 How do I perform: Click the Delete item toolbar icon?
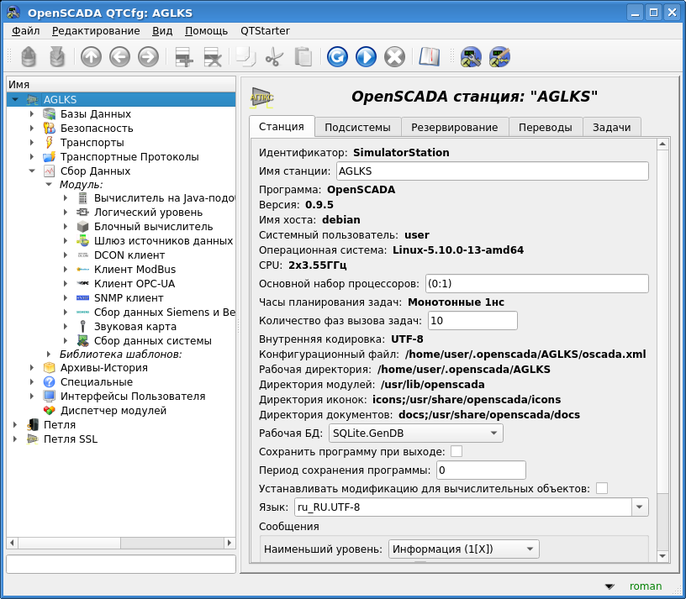[213, 57]
